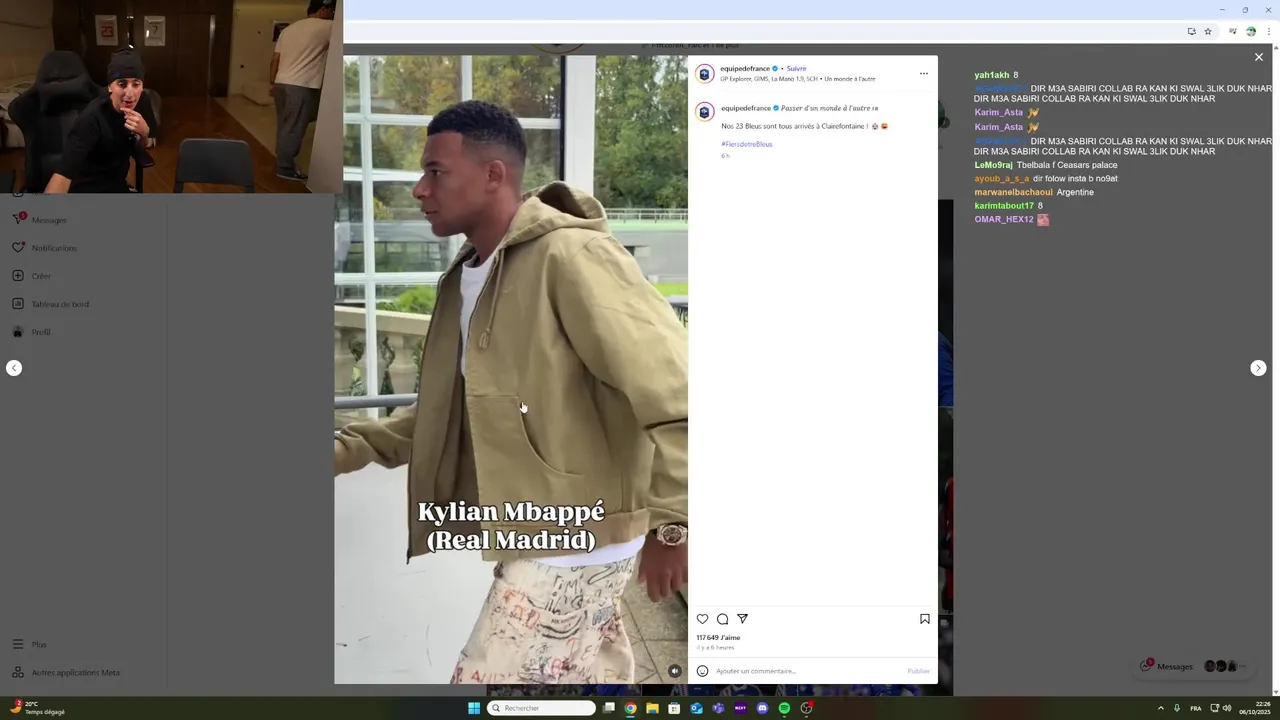The image size is (1280, 720).
Task: Open Notifications in Instagram sidebar
Action: tap(45, 248)
